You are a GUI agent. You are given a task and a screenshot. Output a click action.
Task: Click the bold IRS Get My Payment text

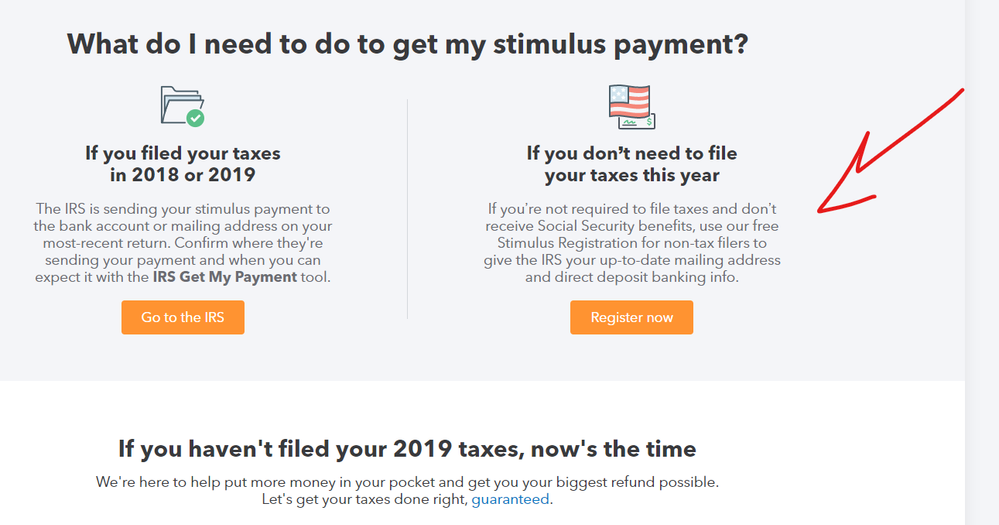[225, 277]
